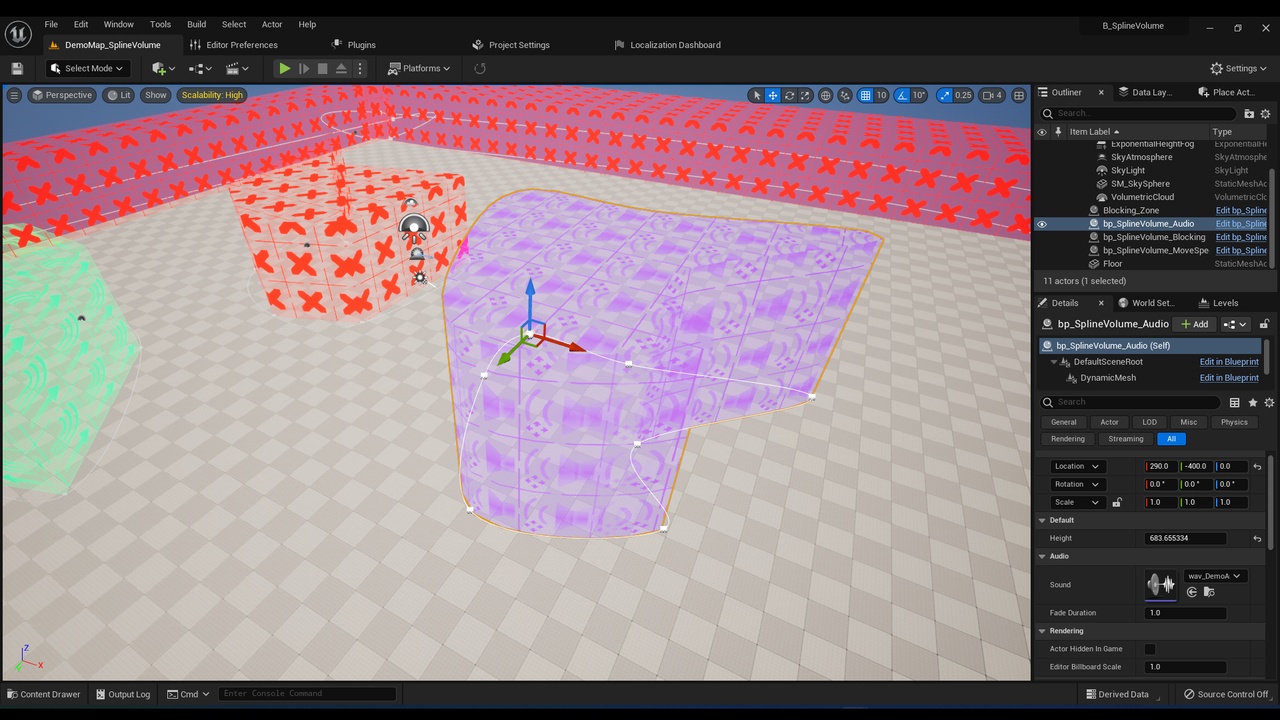Open the Build menu
The width and height of the screenshot is (1280, 720).
pos(196,24)
